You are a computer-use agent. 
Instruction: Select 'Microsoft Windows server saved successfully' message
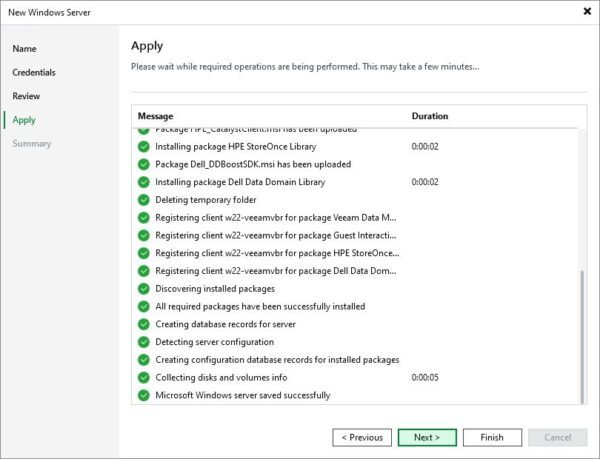[x=243, y=395]
